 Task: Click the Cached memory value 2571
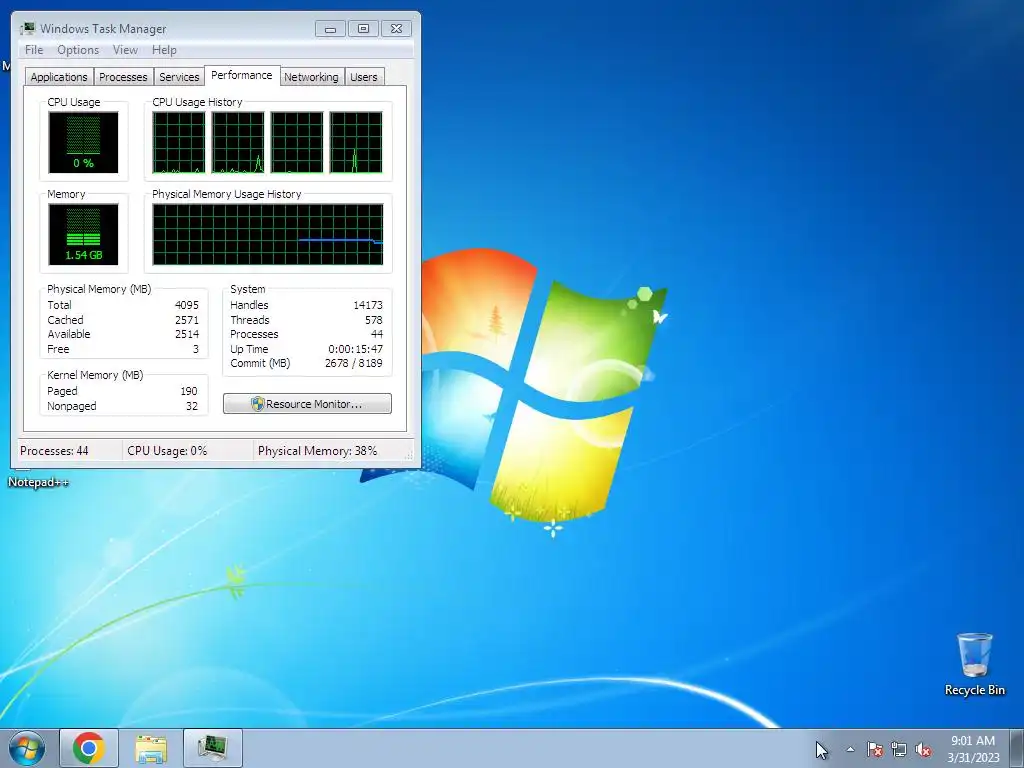(187, 320)
